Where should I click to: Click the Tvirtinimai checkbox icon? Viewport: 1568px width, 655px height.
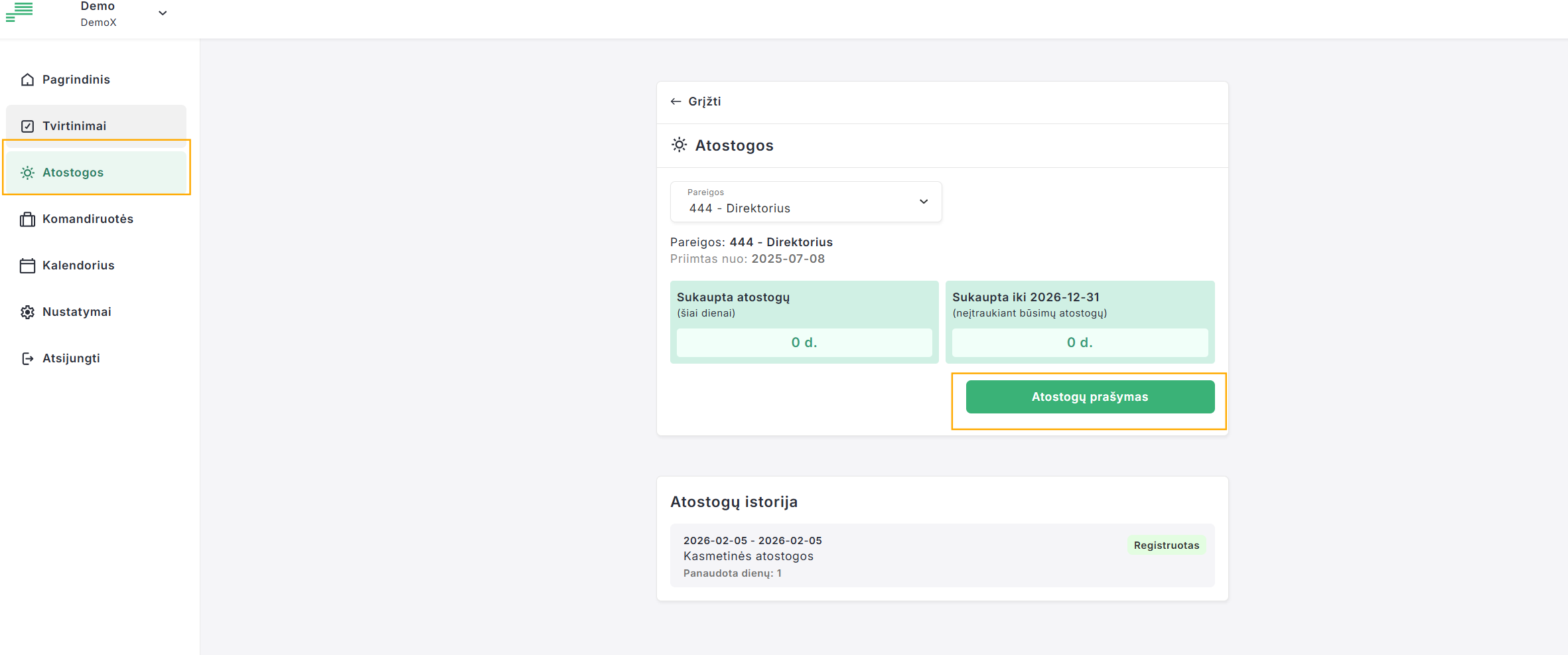click(27, 126)
